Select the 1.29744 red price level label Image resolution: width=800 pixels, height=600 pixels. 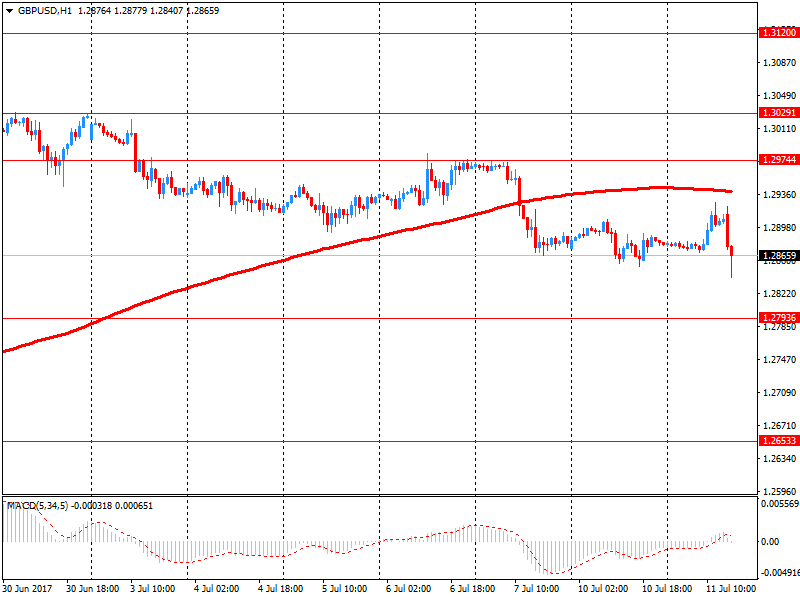pyautogui.click(x=778, y=160)
